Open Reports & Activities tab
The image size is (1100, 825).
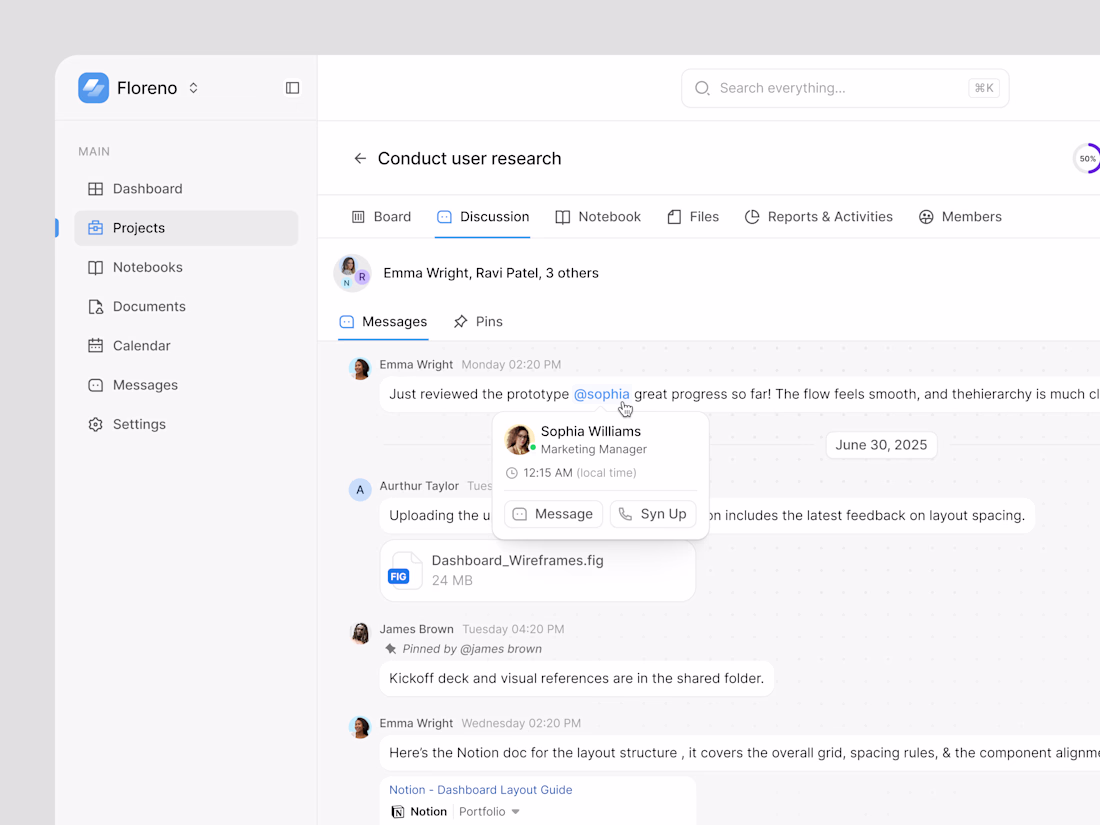[x=818, y=217]
